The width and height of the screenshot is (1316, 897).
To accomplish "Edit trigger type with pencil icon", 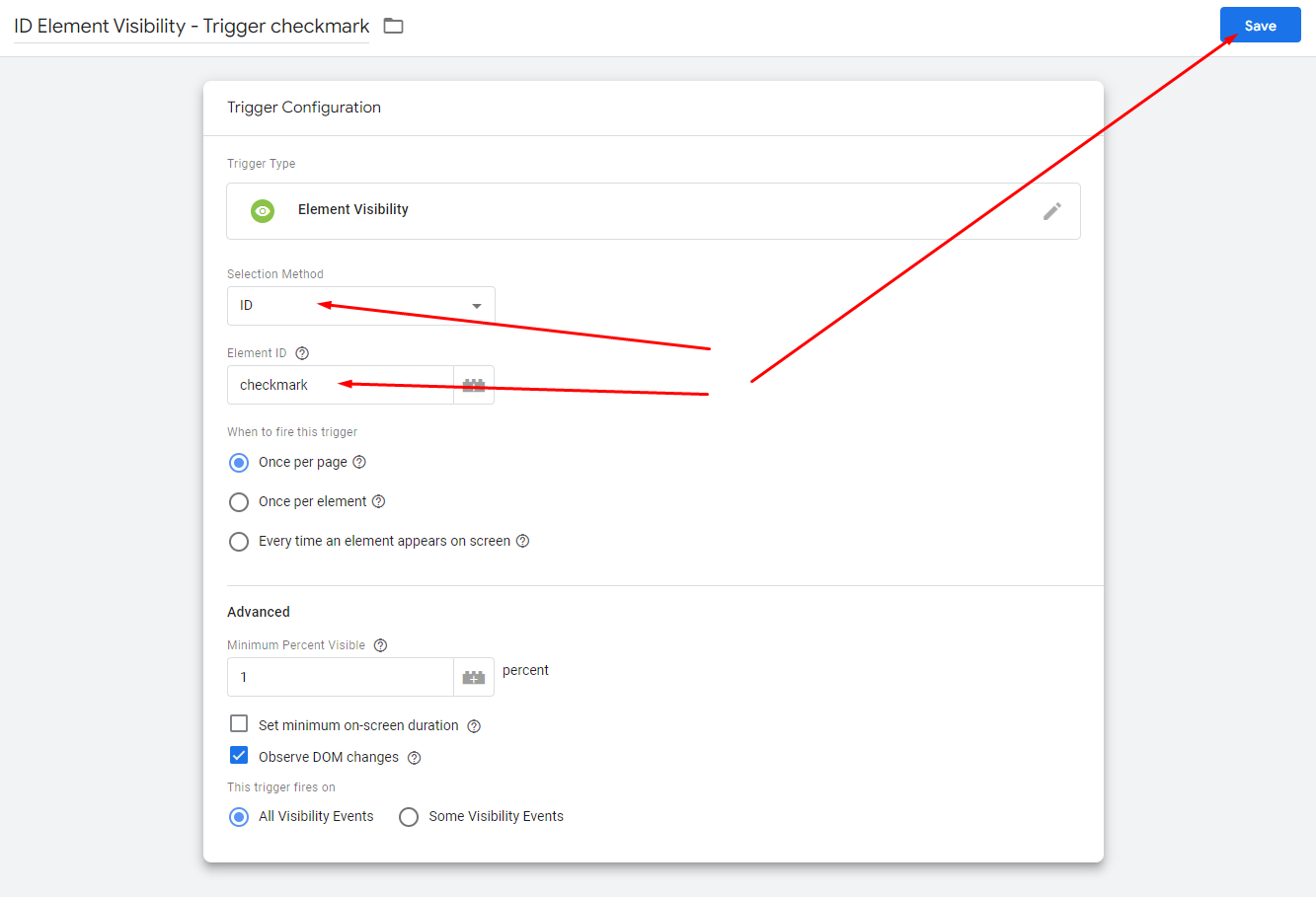I will tap(1052, 211).
